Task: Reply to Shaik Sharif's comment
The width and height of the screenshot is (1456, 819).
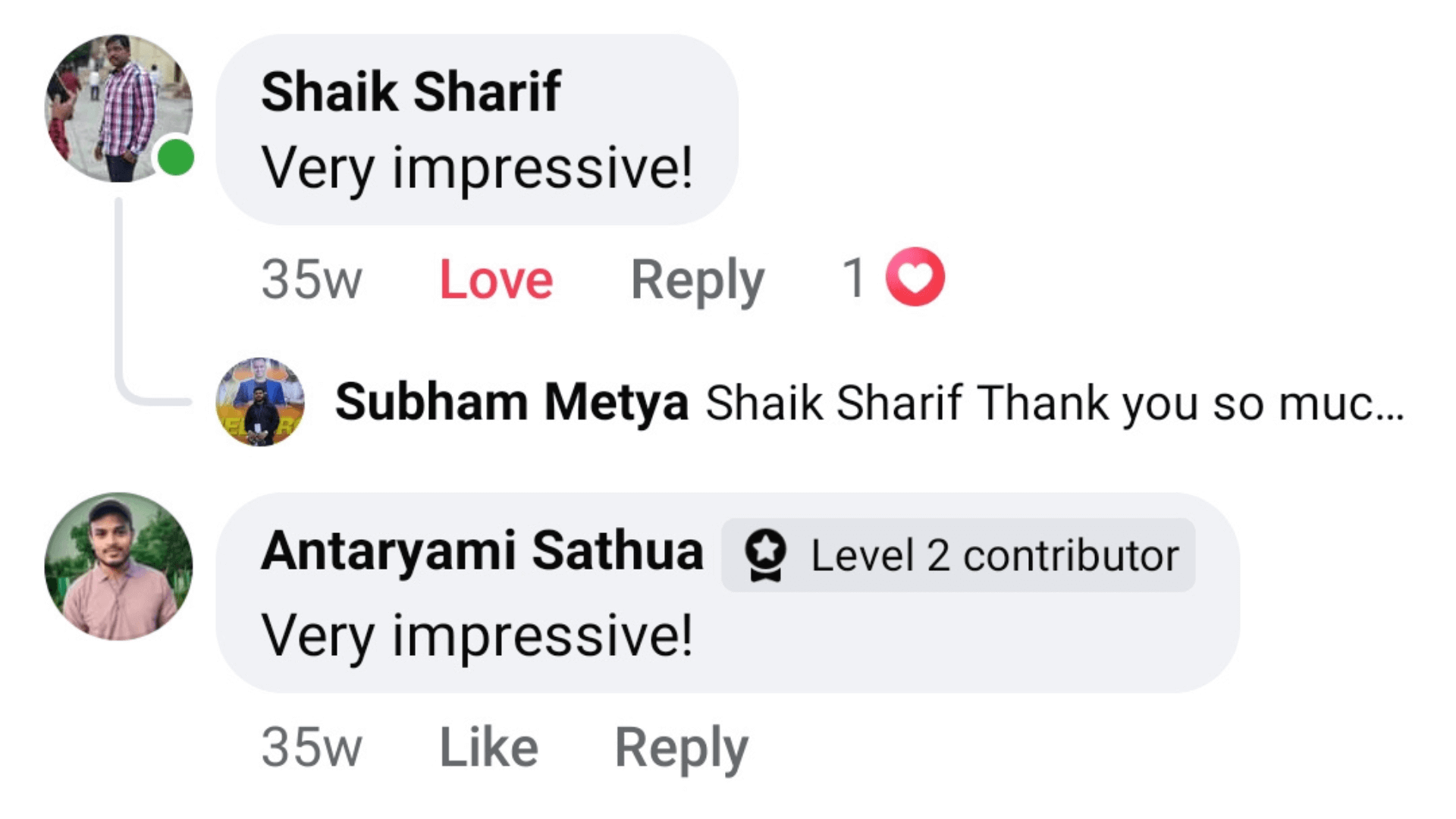Action: [x=697, y=279]
